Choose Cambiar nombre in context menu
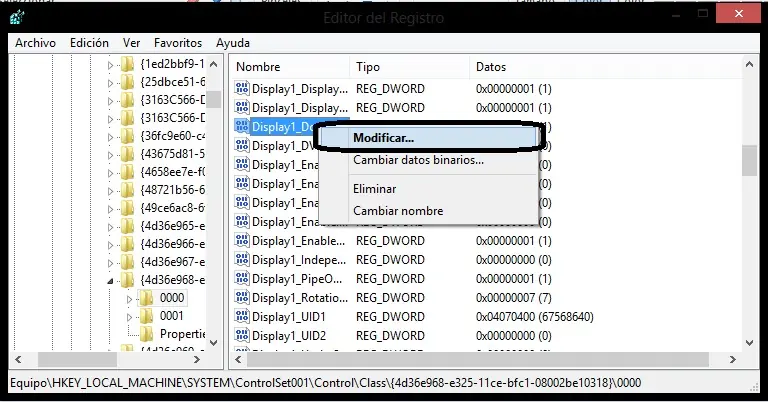 point(428,211)
